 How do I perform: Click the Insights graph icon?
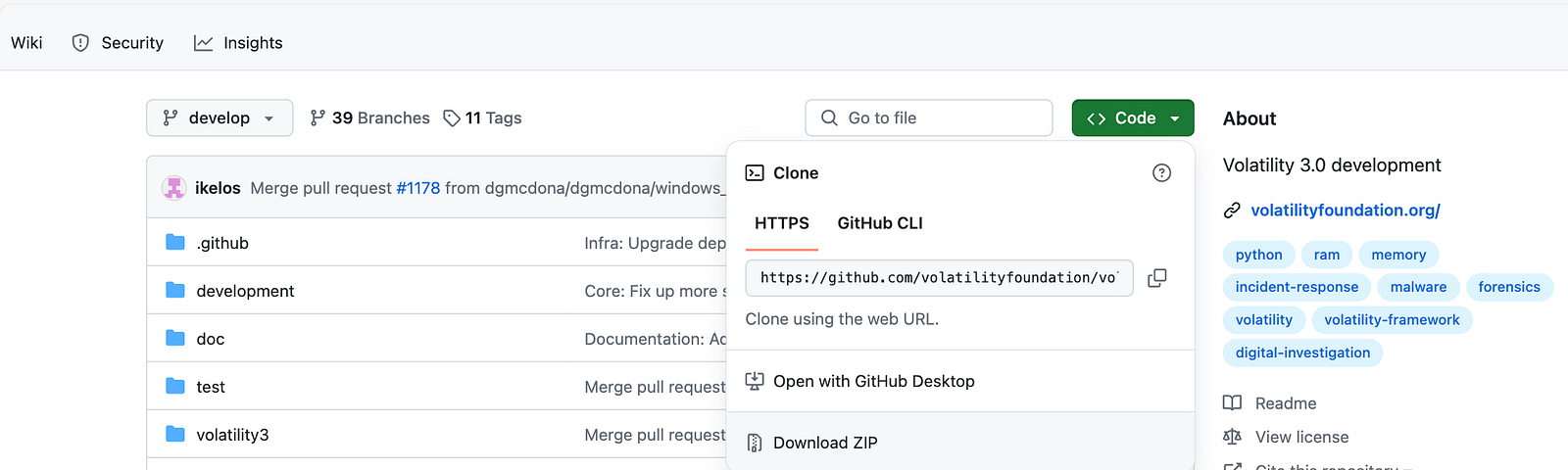coord(203,43)
